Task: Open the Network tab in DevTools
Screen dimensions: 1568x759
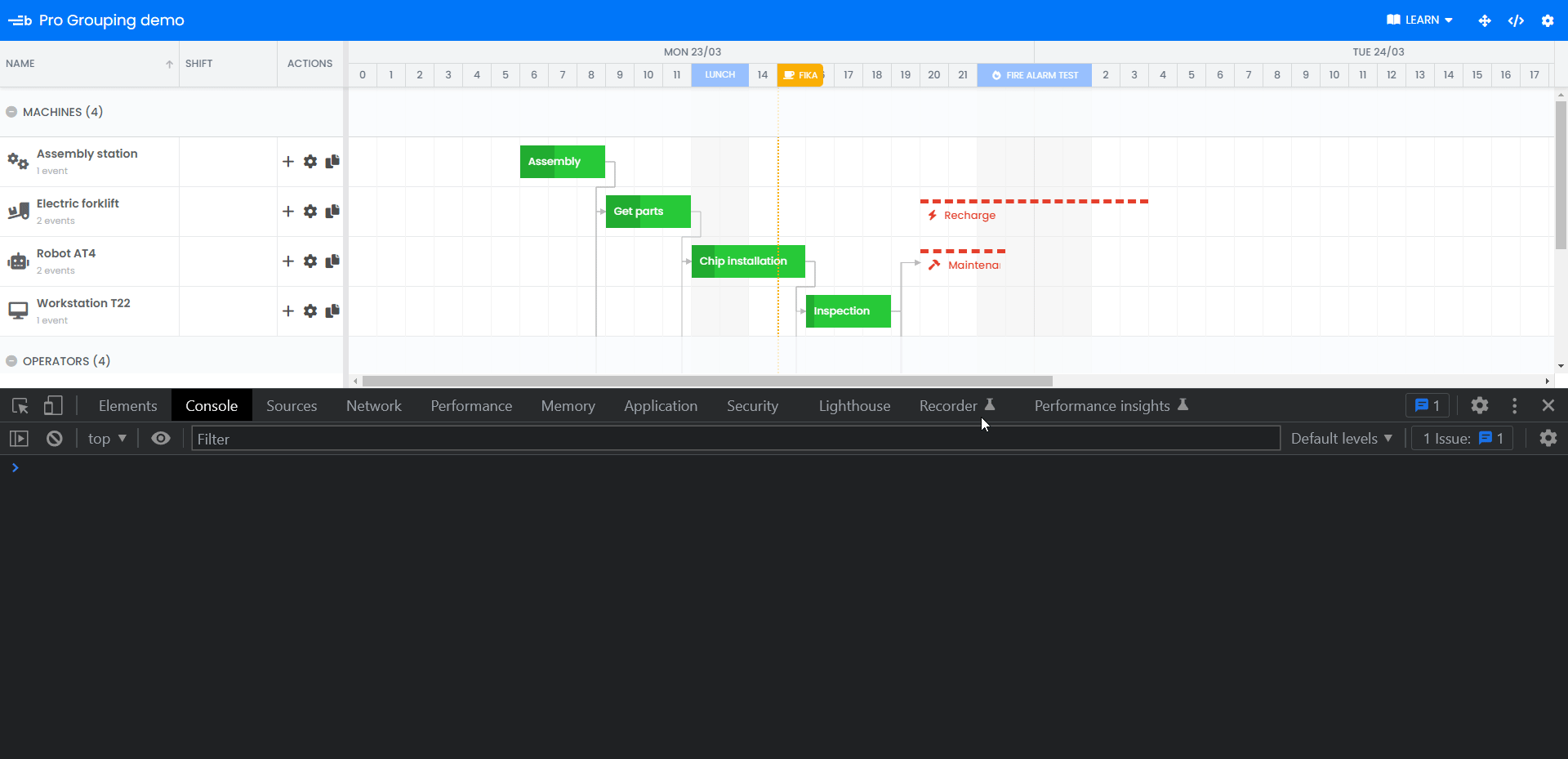Action: pyautogui.click(x=373, y=405)
